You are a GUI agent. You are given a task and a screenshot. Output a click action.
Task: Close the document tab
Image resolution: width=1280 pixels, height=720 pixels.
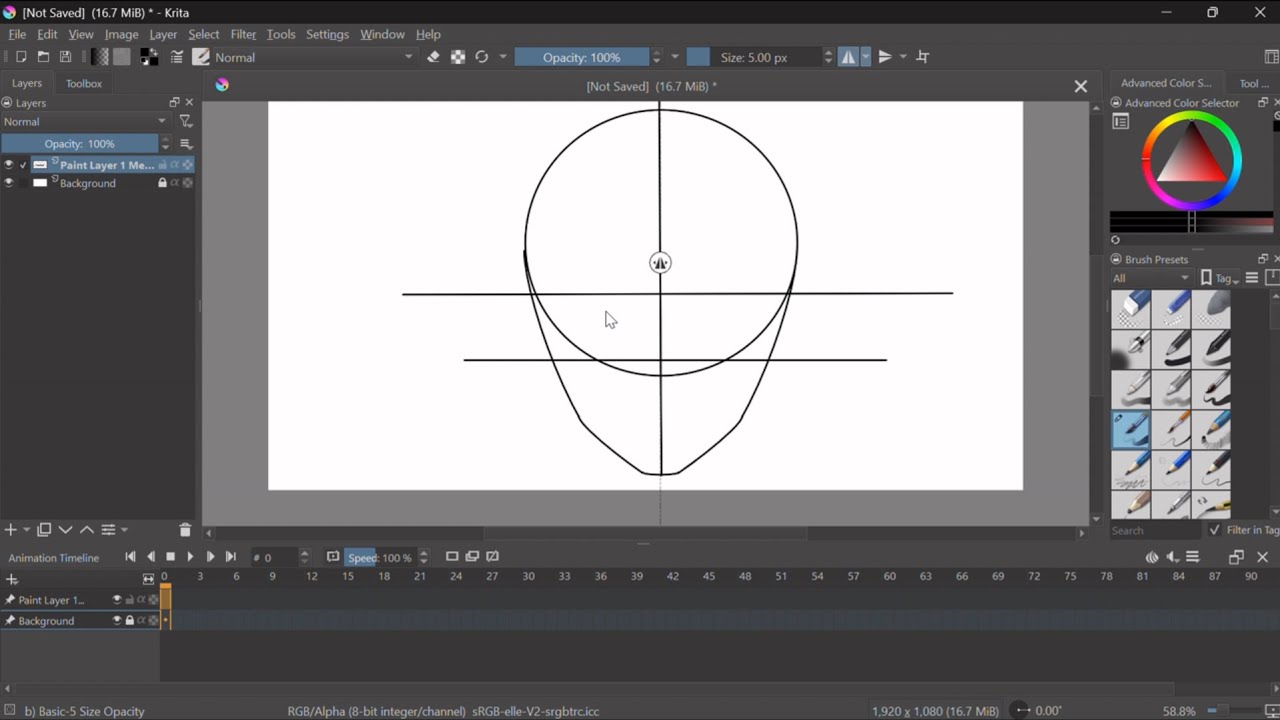pos(1080,86)
